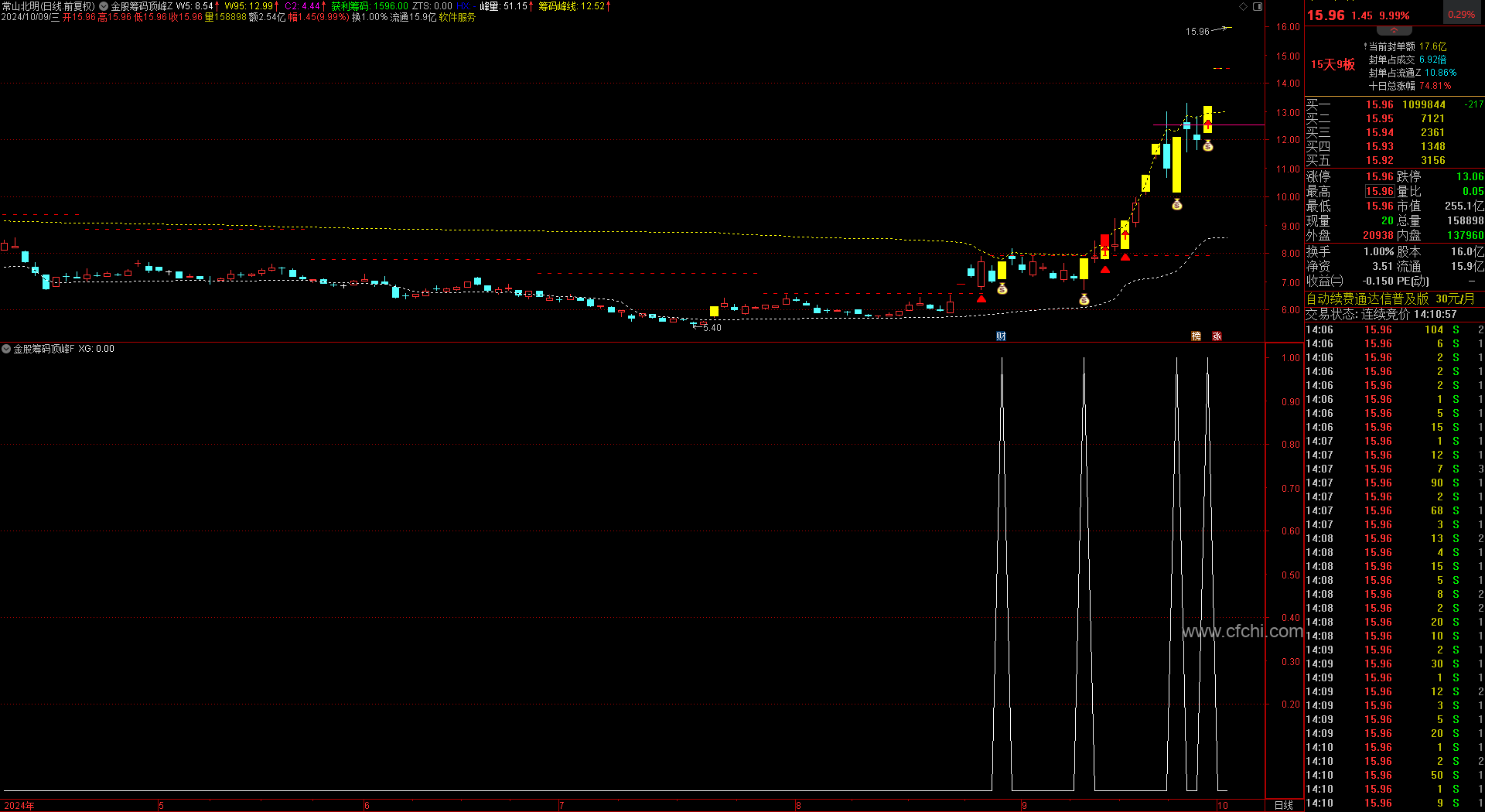Select the 买三 bid row at 15.94

(1395, 132)
